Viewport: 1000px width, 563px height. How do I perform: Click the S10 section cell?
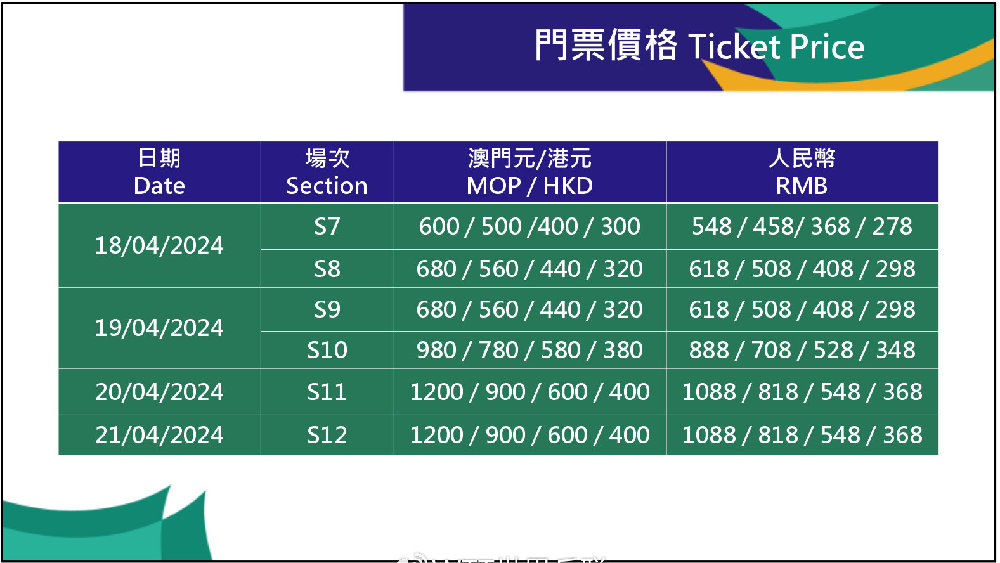(x=327, y=350)
